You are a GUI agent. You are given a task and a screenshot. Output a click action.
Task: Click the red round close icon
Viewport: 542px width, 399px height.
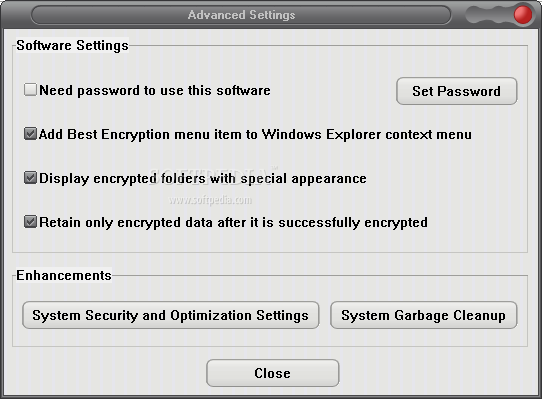tap(523, 15)
